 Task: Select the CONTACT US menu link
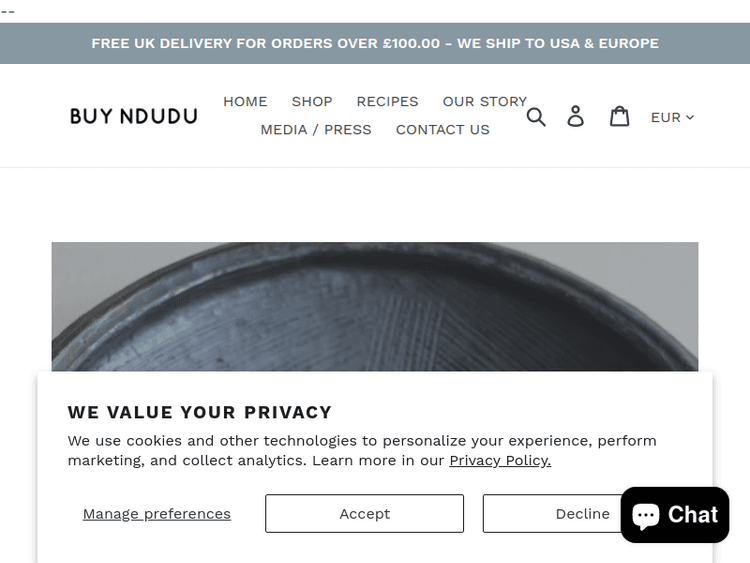(443, 129)
